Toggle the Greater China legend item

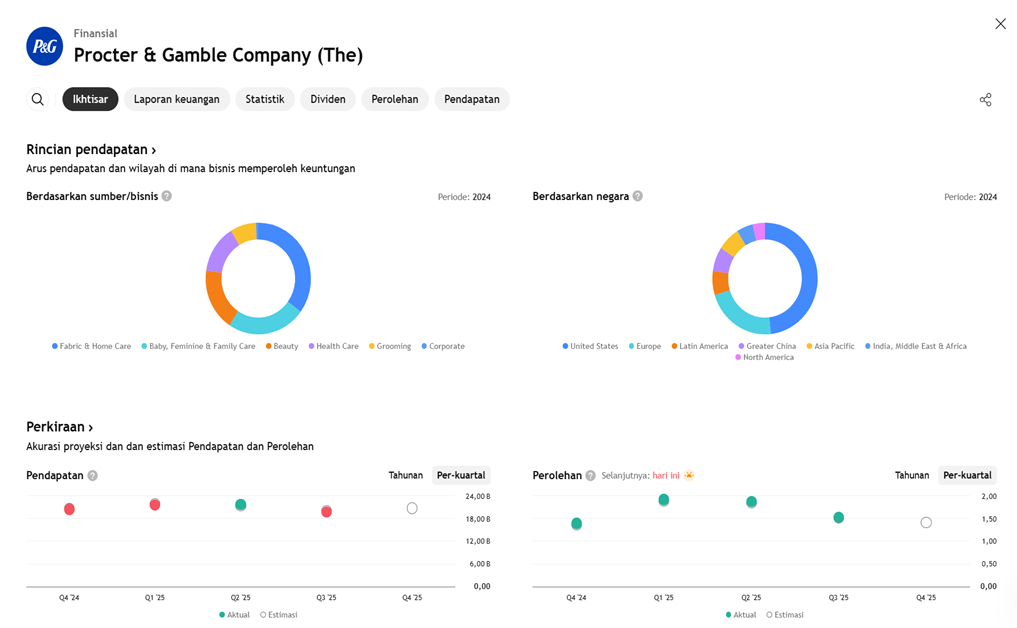767,346
